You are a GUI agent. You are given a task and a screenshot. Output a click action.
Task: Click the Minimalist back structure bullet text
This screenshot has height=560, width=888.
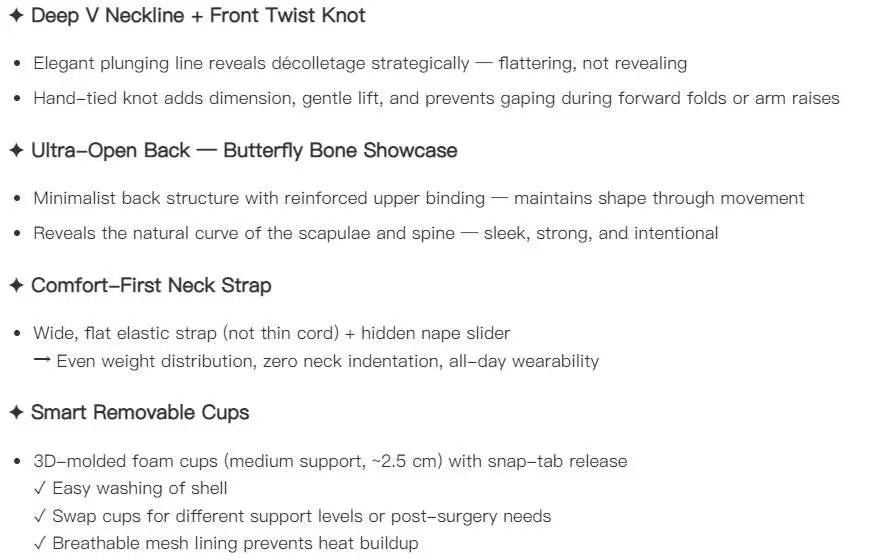(419, 198)
